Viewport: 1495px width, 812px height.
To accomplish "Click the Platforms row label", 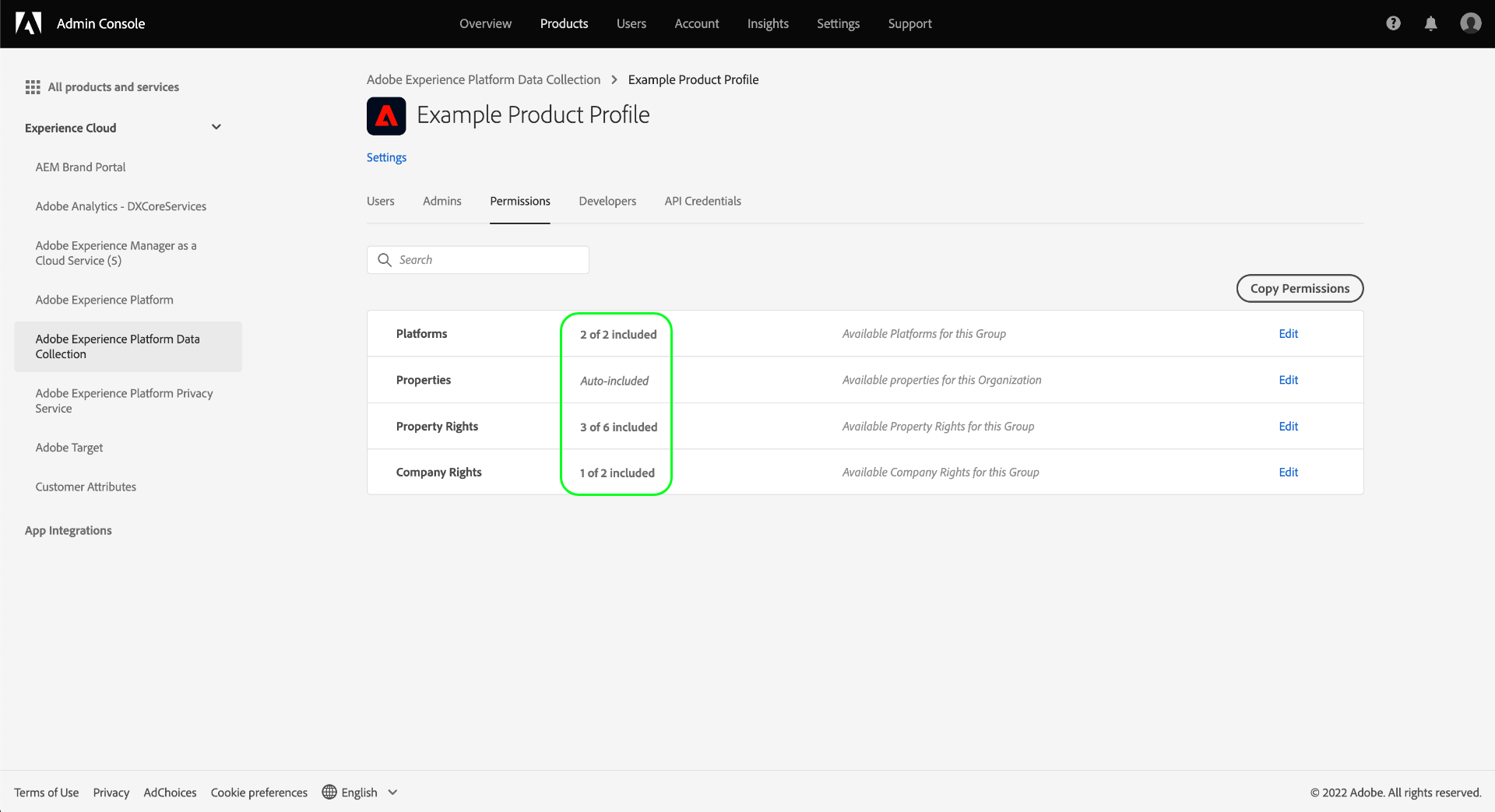I will (x=421, y=333).
